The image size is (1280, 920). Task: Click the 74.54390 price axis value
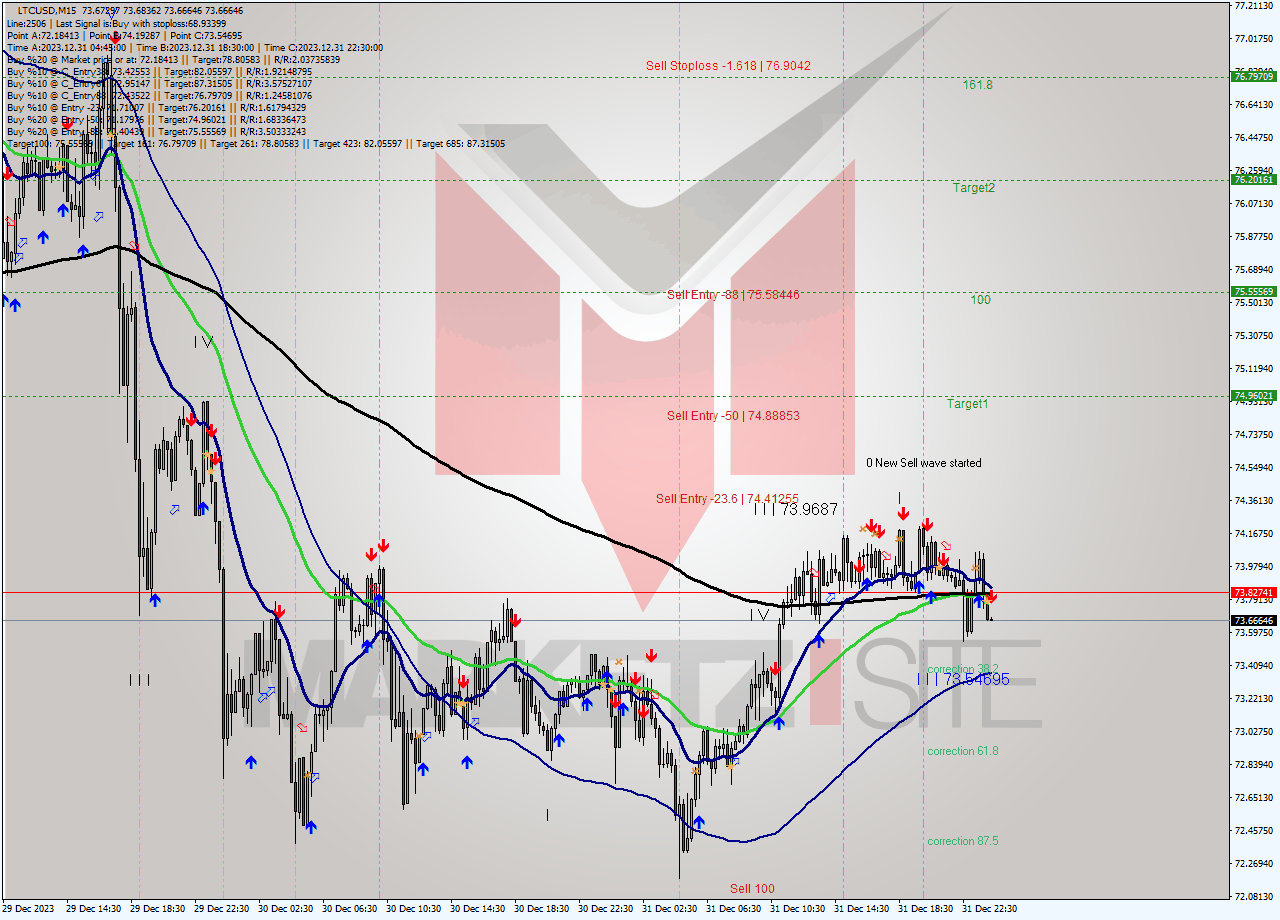coord(1254,468)
